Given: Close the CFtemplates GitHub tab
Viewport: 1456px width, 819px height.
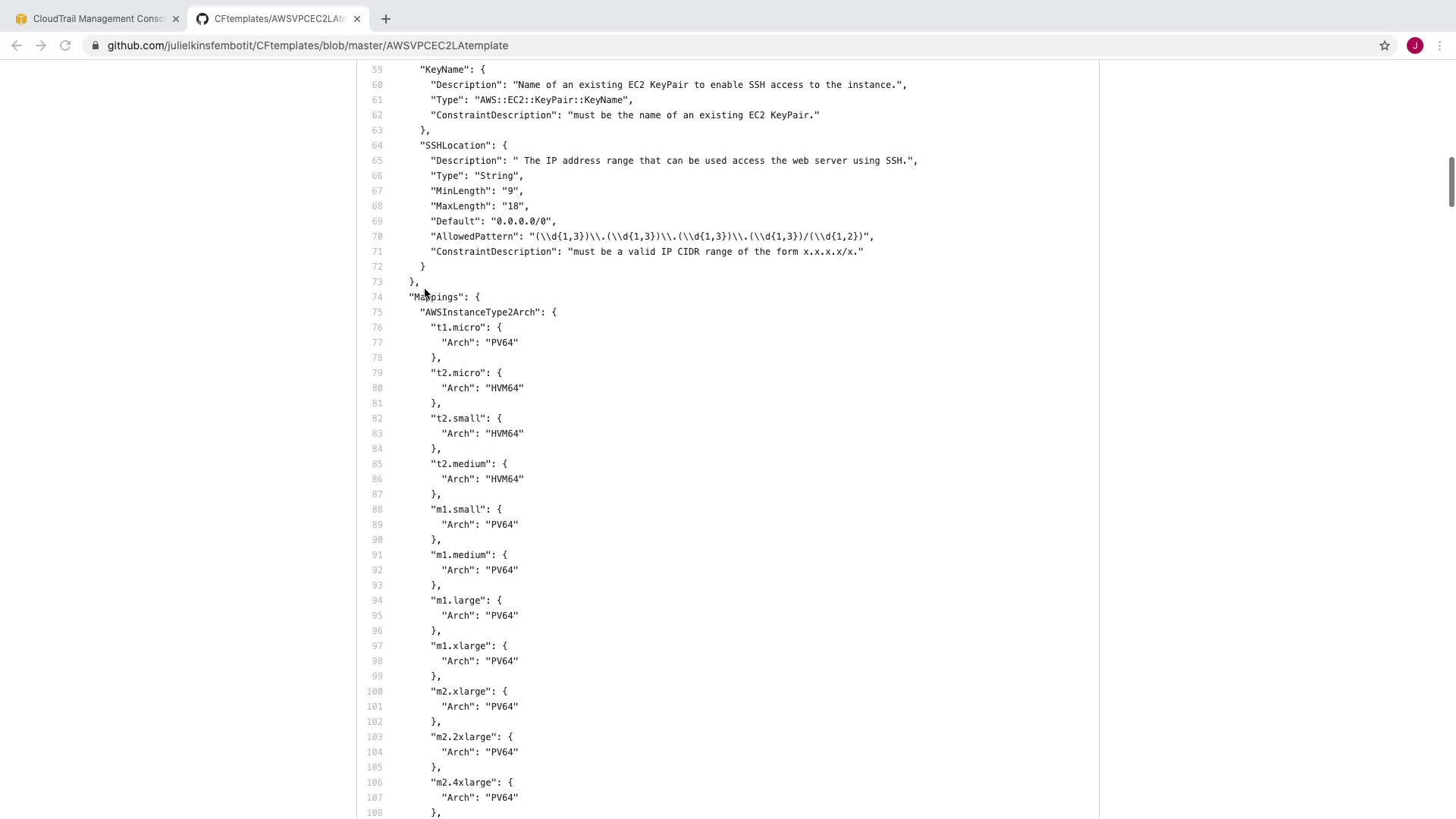Looking at the screenshot, I should coord(357,19).
